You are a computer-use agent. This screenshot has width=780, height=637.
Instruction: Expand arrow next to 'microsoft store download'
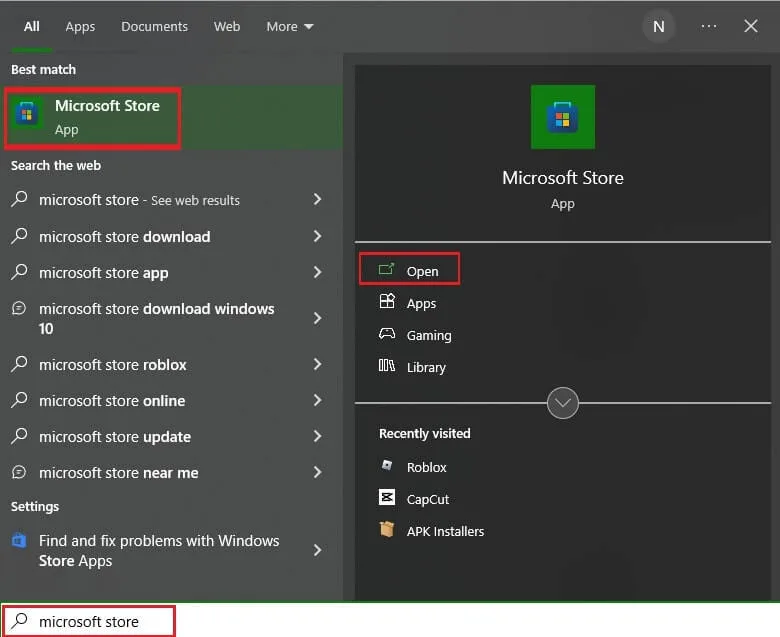pos(317,236)
